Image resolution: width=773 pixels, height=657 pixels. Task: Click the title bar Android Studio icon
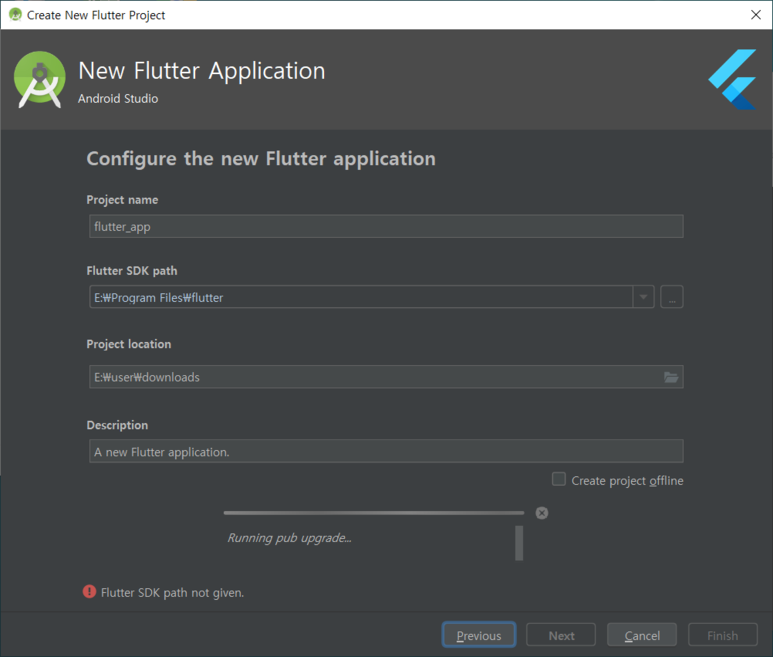click(x=15, y=15)
